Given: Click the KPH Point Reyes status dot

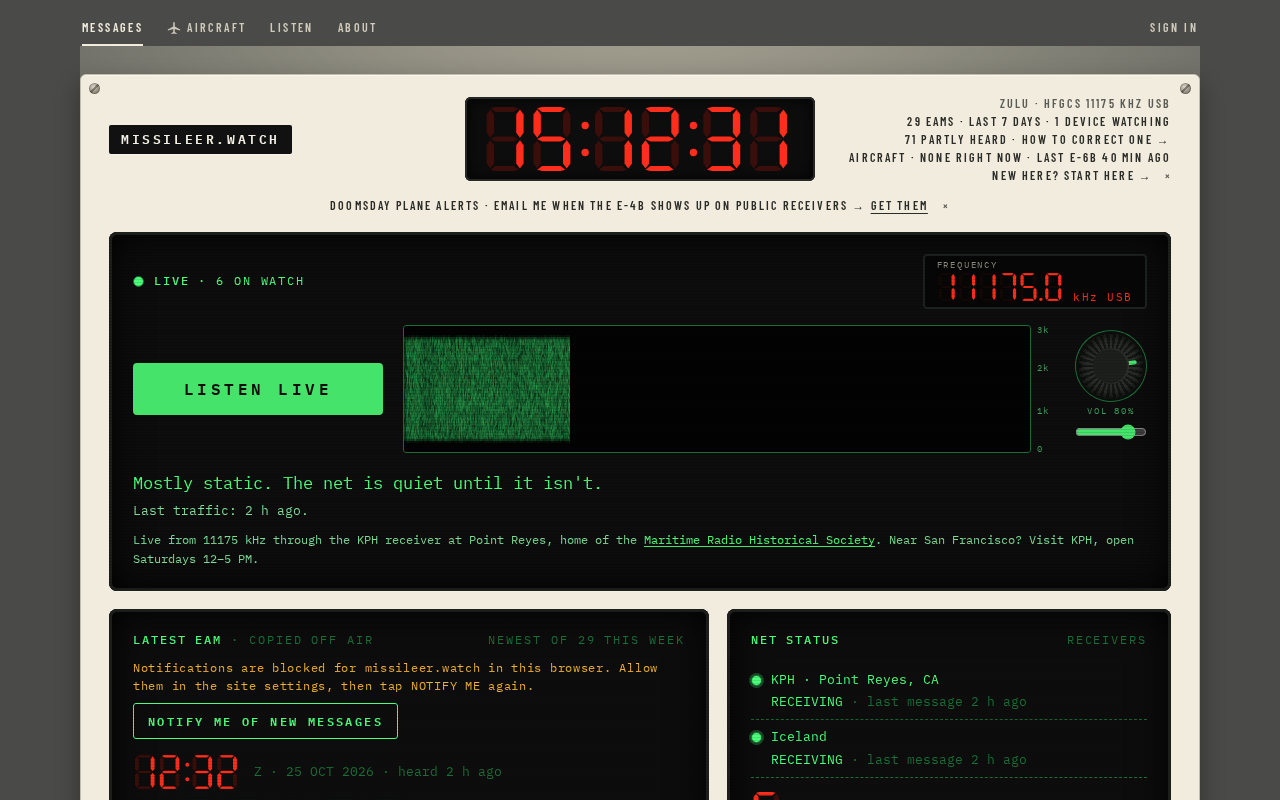Looking at the screenshot, I should coord(757,680).
